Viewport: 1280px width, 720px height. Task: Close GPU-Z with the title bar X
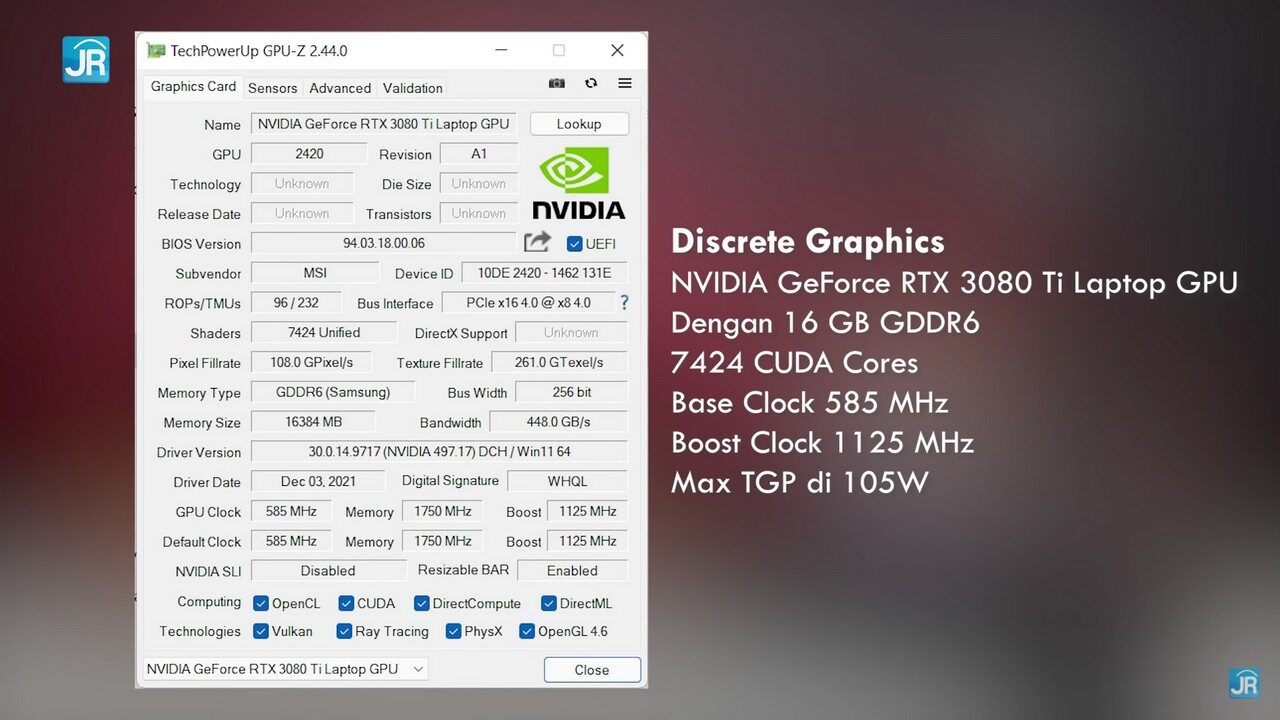tap(617, 50)
